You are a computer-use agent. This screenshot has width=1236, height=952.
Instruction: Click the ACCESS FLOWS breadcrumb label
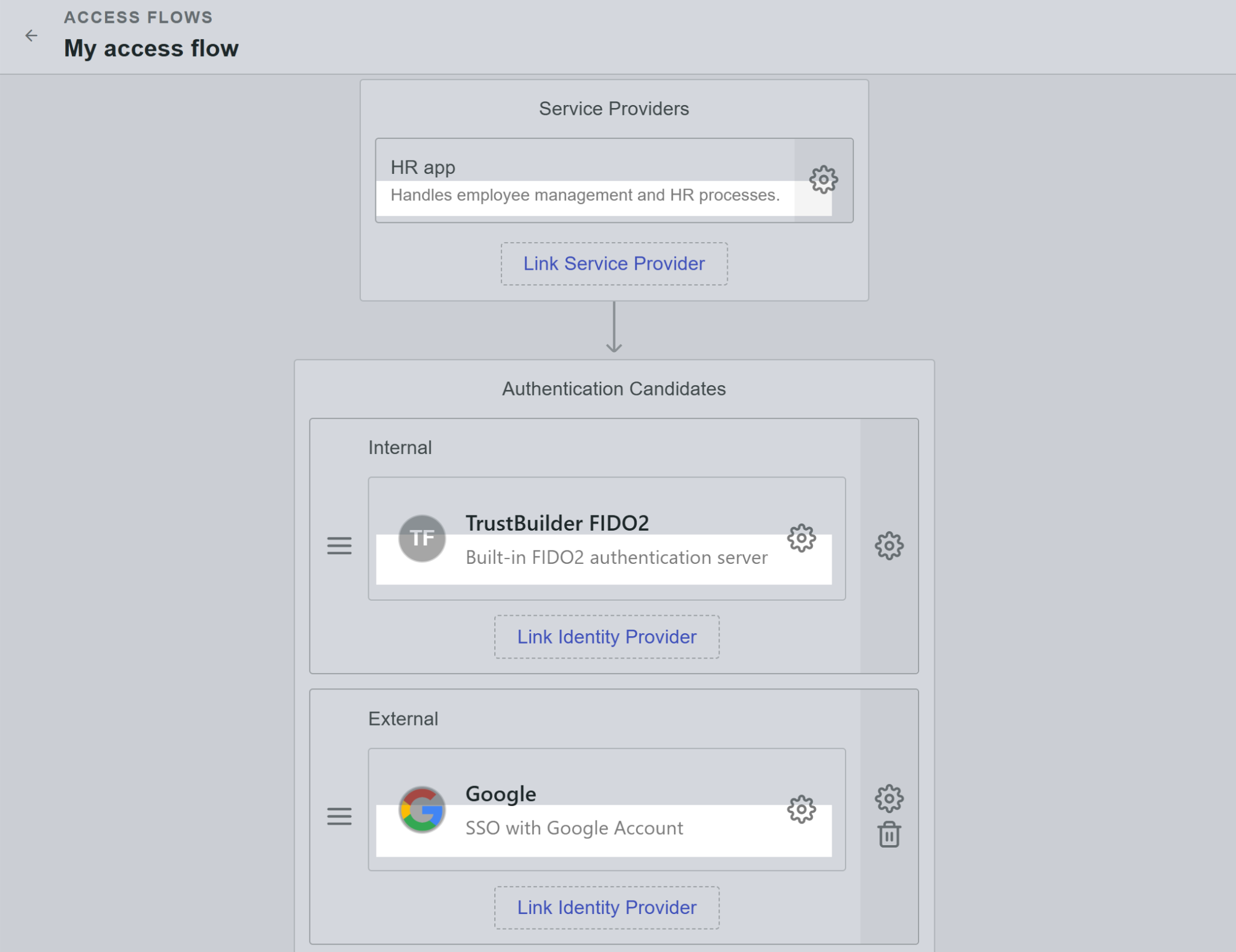(139, 17)
